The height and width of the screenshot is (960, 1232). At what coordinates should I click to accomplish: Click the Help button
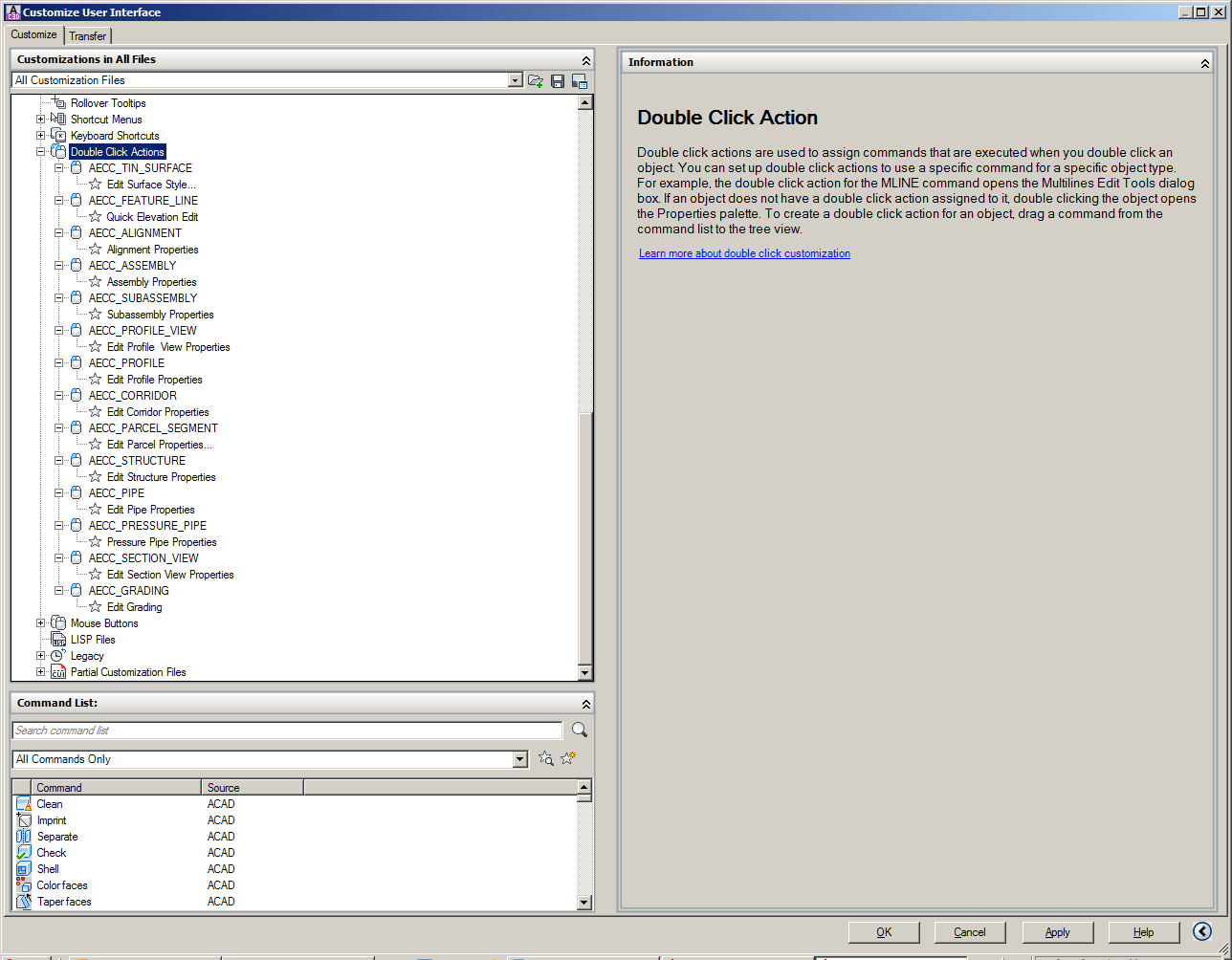[1144, 932]
